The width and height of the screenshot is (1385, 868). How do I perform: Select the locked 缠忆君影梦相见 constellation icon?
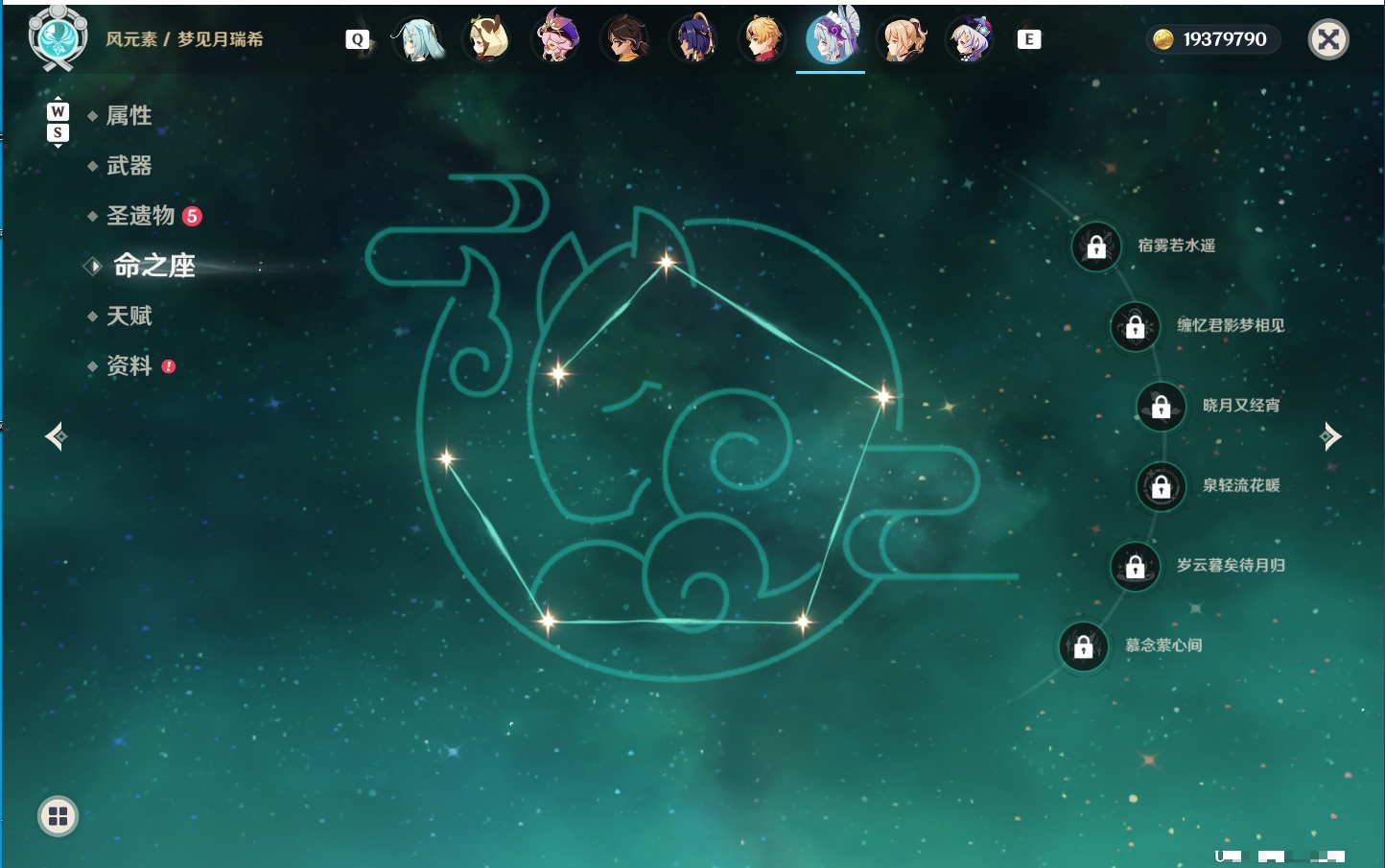coord(1136,326)
